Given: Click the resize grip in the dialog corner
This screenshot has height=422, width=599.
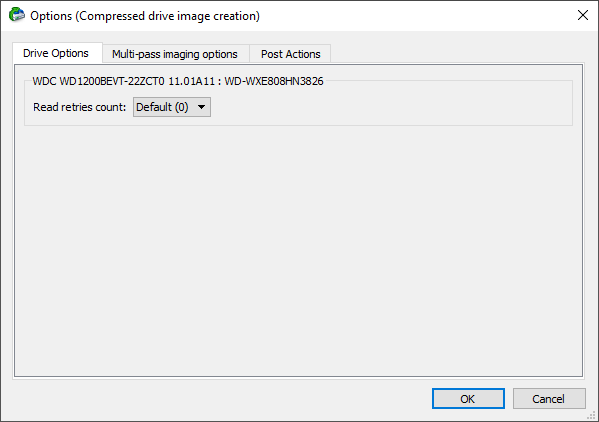Looking at the screenshot, I should pos(593,416).
